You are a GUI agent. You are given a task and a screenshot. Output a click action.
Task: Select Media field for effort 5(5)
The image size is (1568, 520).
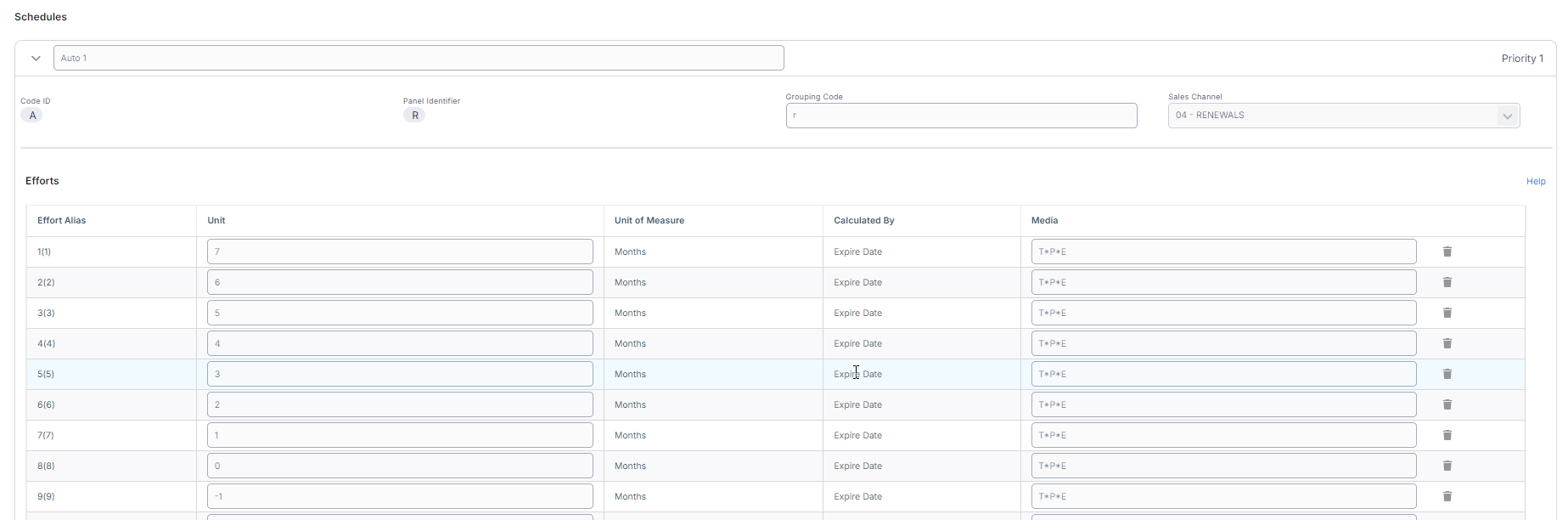[x=1222, y=374]
